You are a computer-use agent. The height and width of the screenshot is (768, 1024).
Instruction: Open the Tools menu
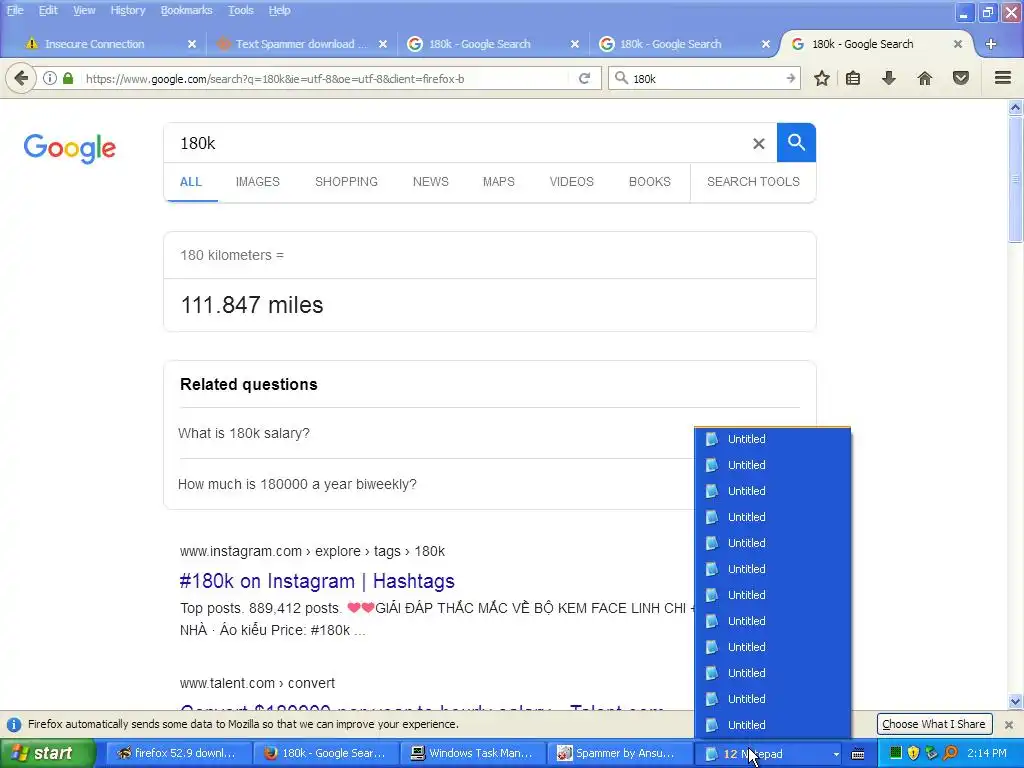click(240, 10)
